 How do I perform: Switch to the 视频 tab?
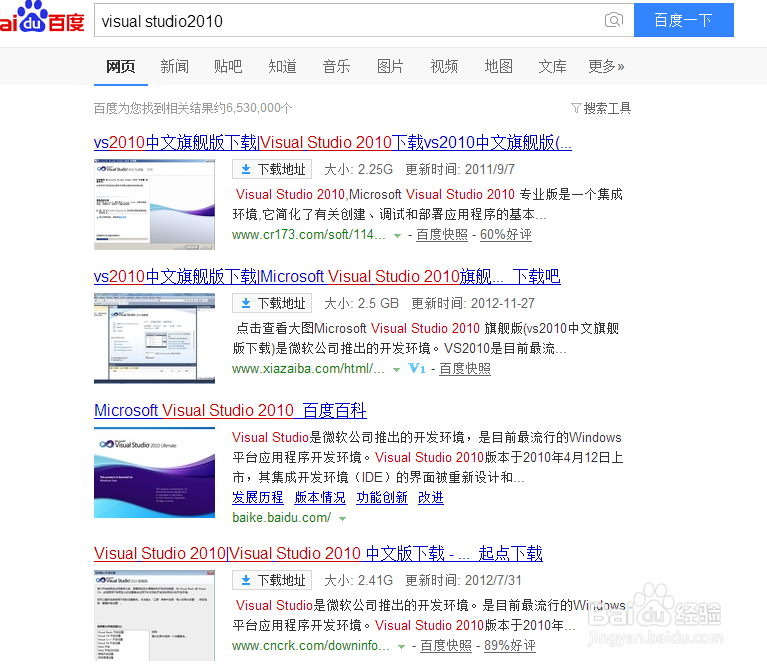pos(444,66)
